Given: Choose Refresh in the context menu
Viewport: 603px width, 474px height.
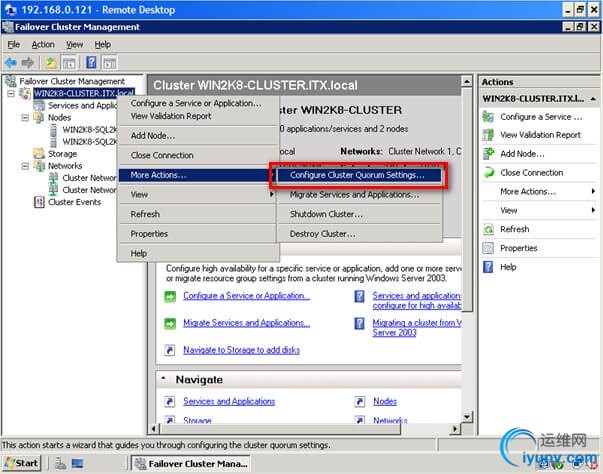Looking at the screenshot, I should coord(197,214).
